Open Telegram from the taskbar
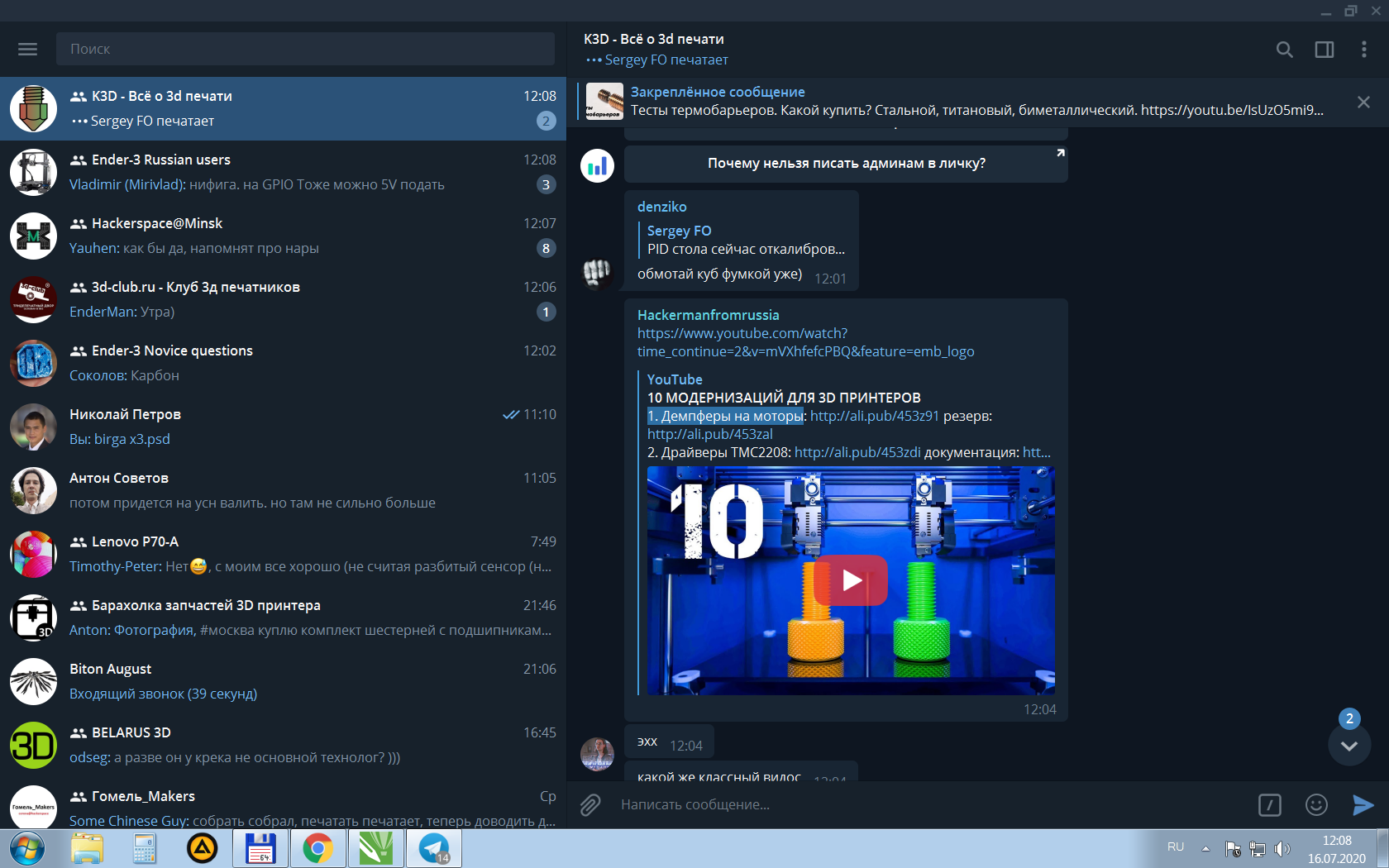The height and width of the screenshot is (868, 1389). tap(434, 849)
